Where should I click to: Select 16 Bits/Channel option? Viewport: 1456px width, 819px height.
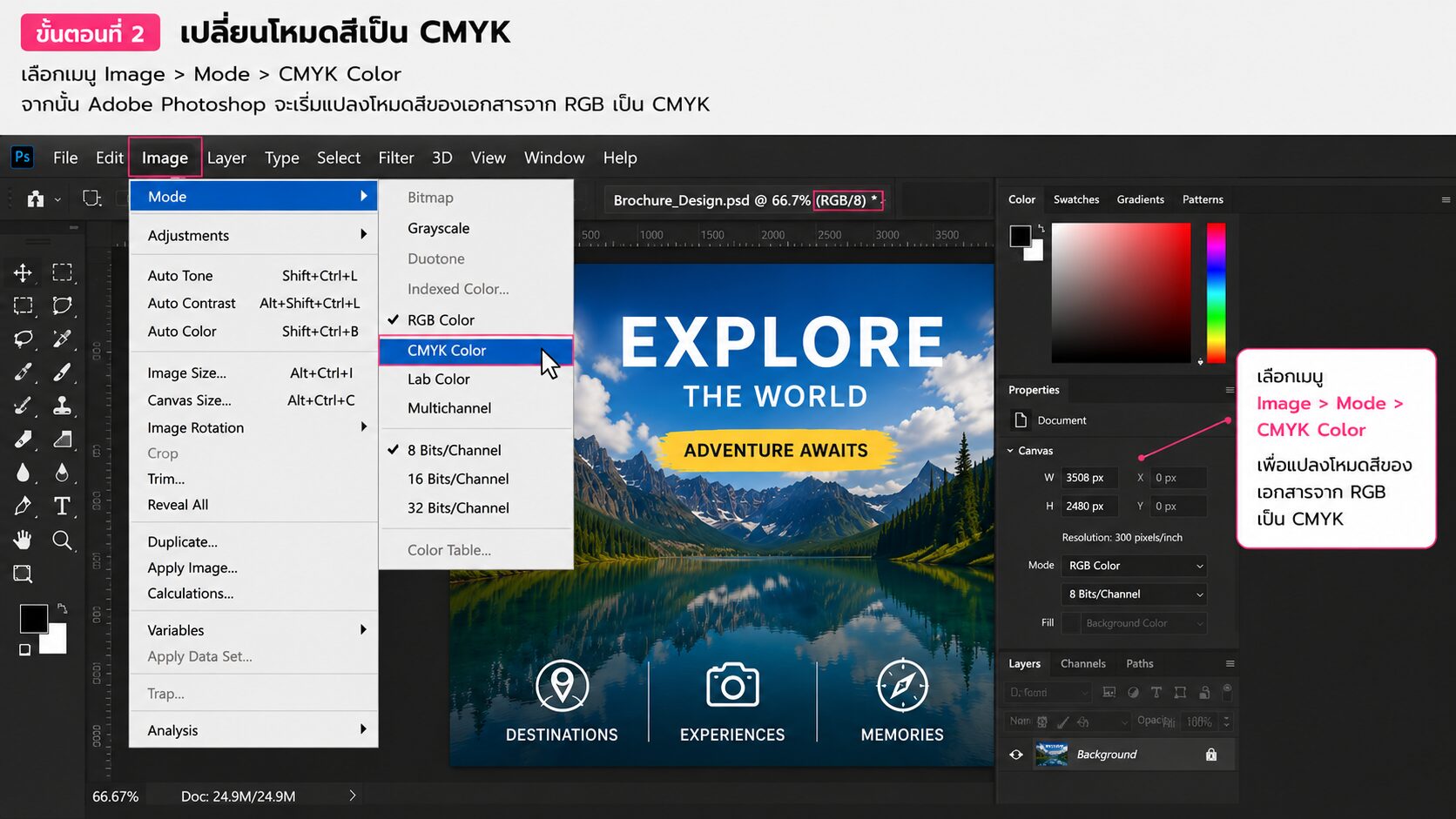click(476, 479)
